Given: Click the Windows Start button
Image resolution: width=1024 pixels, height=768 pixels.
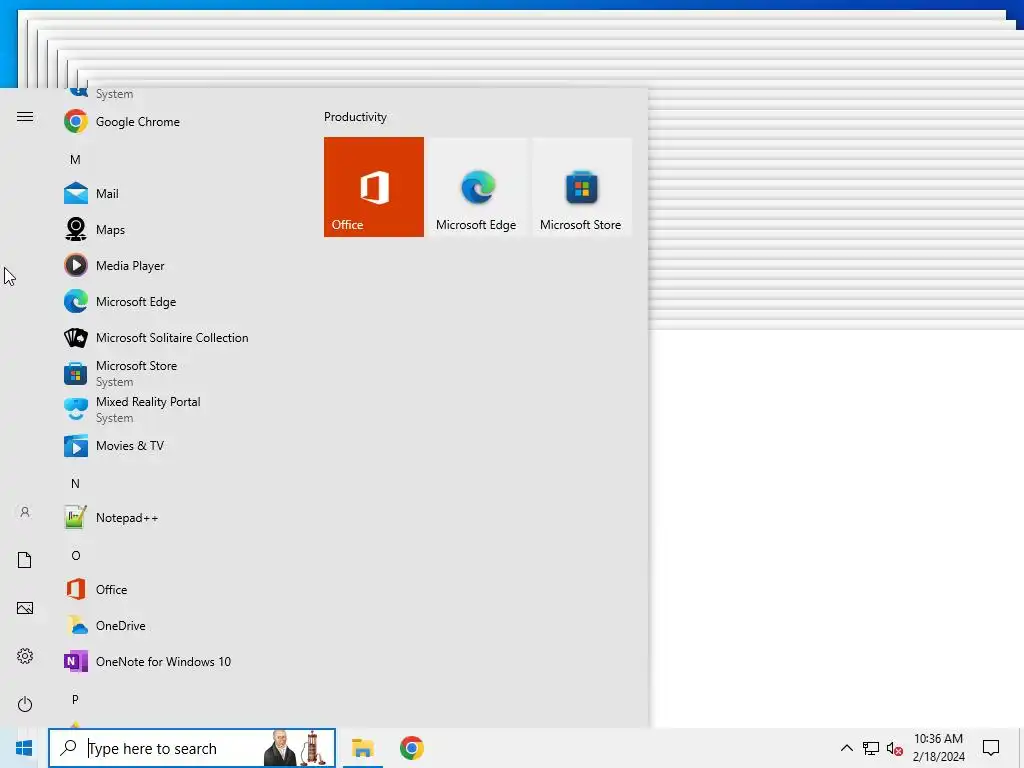Looking at the screenshot, I should pos(24,748).
